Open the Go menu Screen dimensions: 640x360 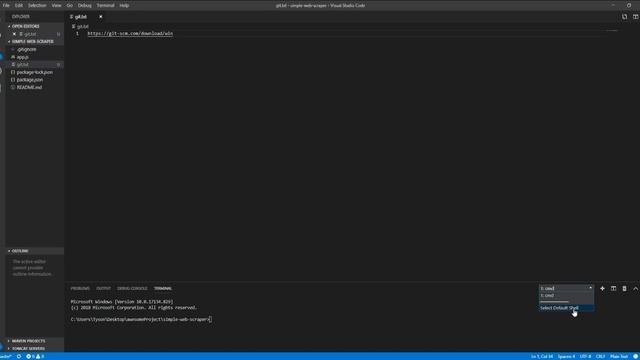(70, 5)
